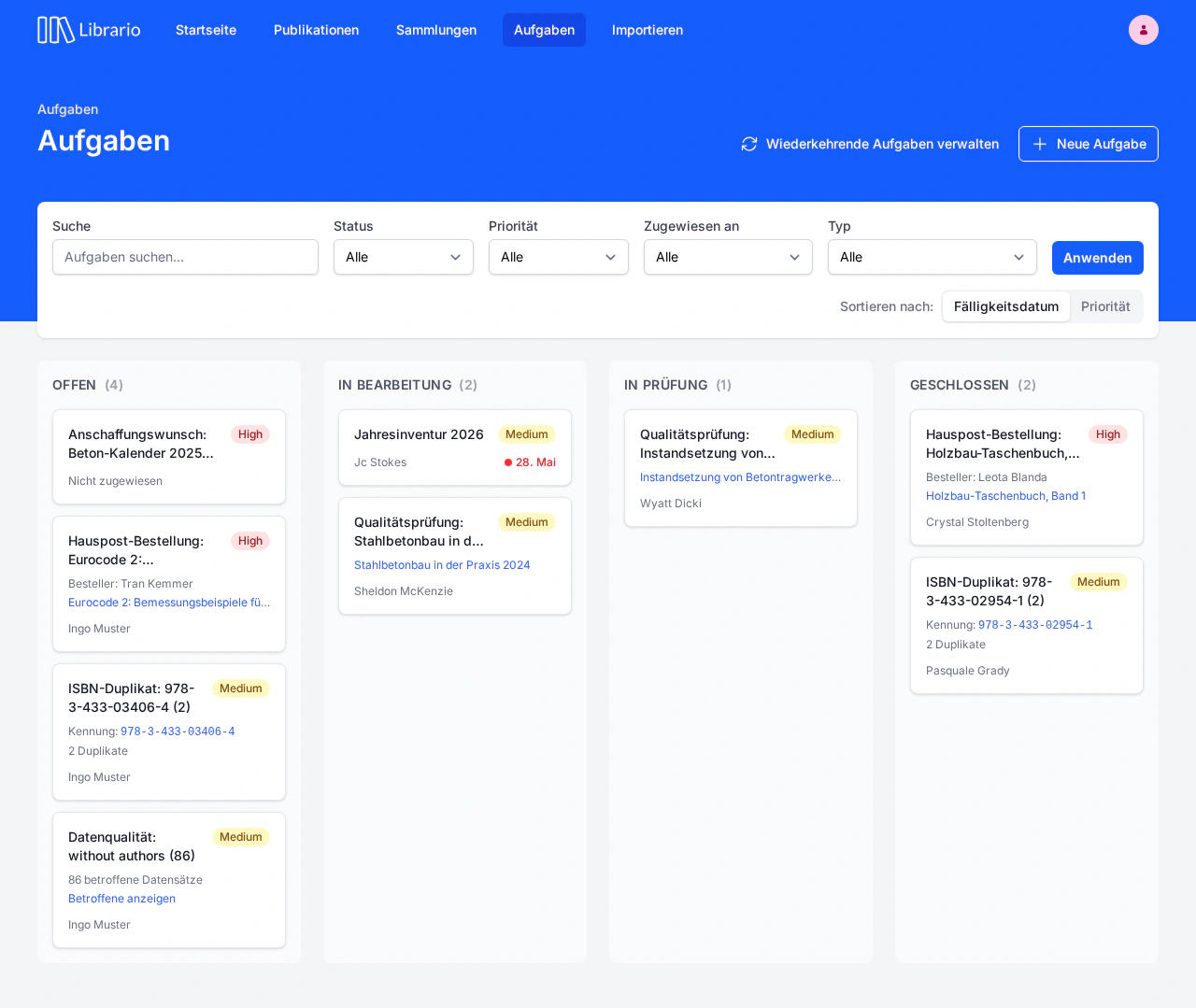
Task: Click assignee Pasquale Grady
Action: tap(968, 671)
